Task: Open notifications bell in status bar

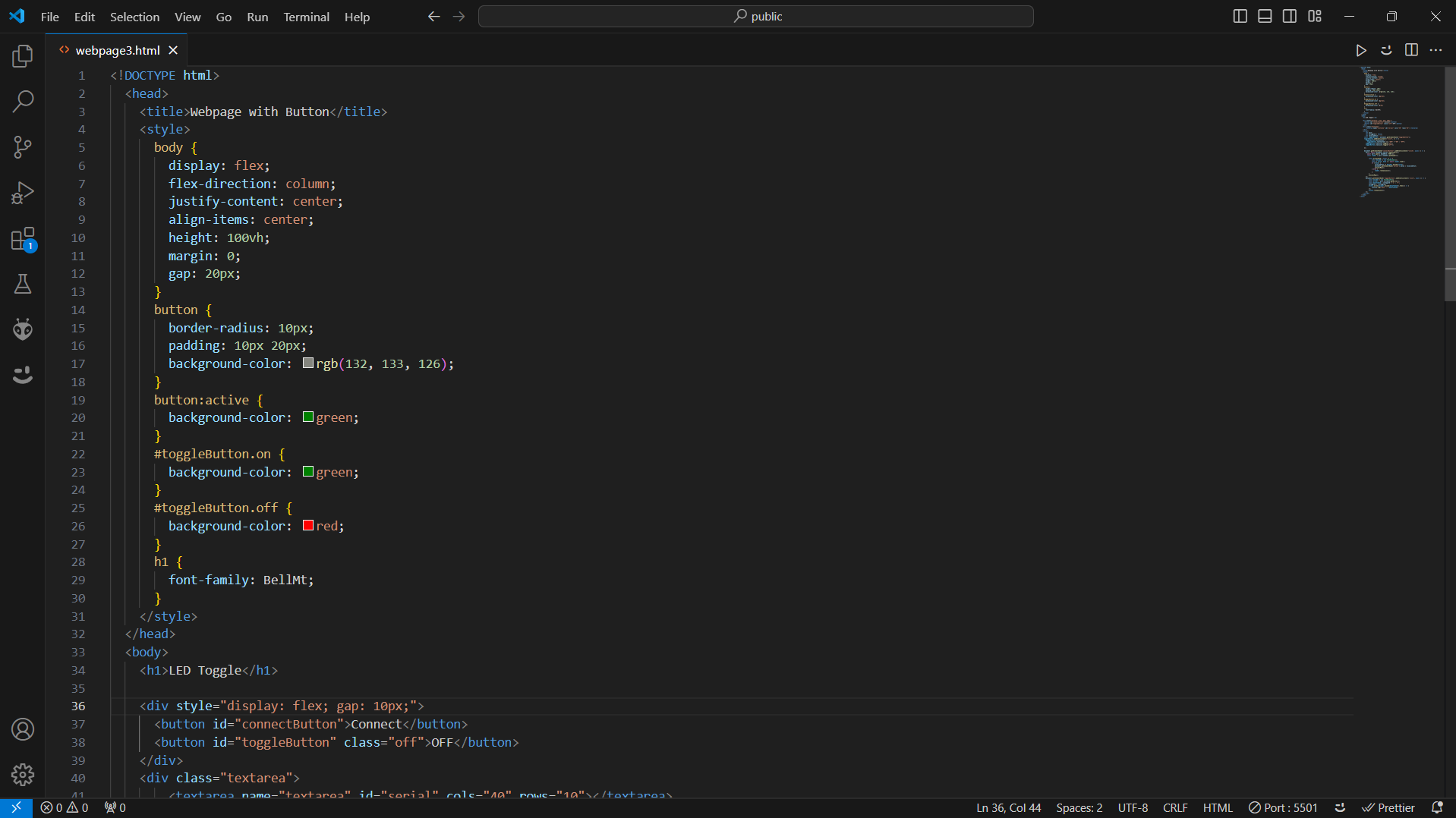Action: point(1437,808)
